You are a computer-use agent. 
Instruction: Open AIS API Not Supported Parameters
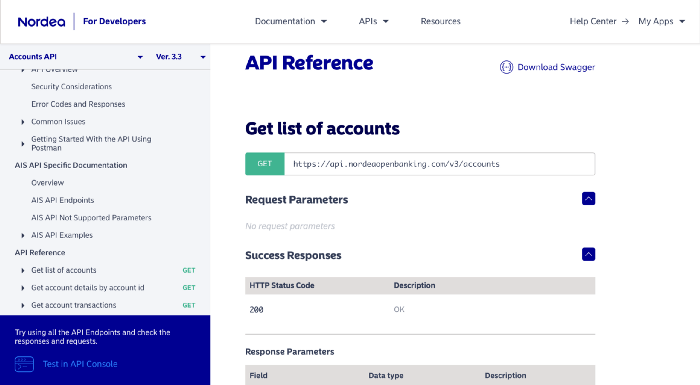(x=91, y=218)
